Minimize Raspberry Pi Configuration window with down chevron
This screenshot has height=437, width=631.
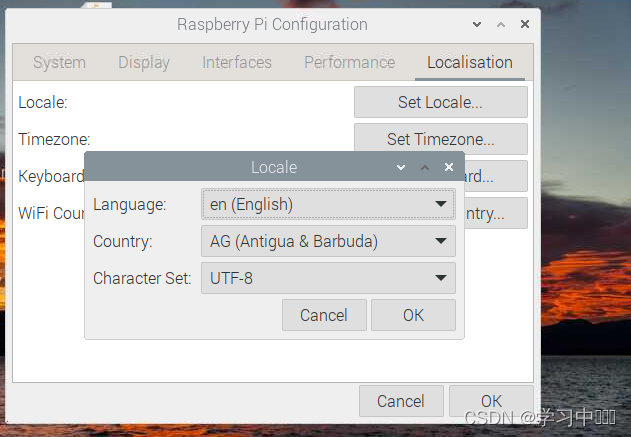[477, 25]
